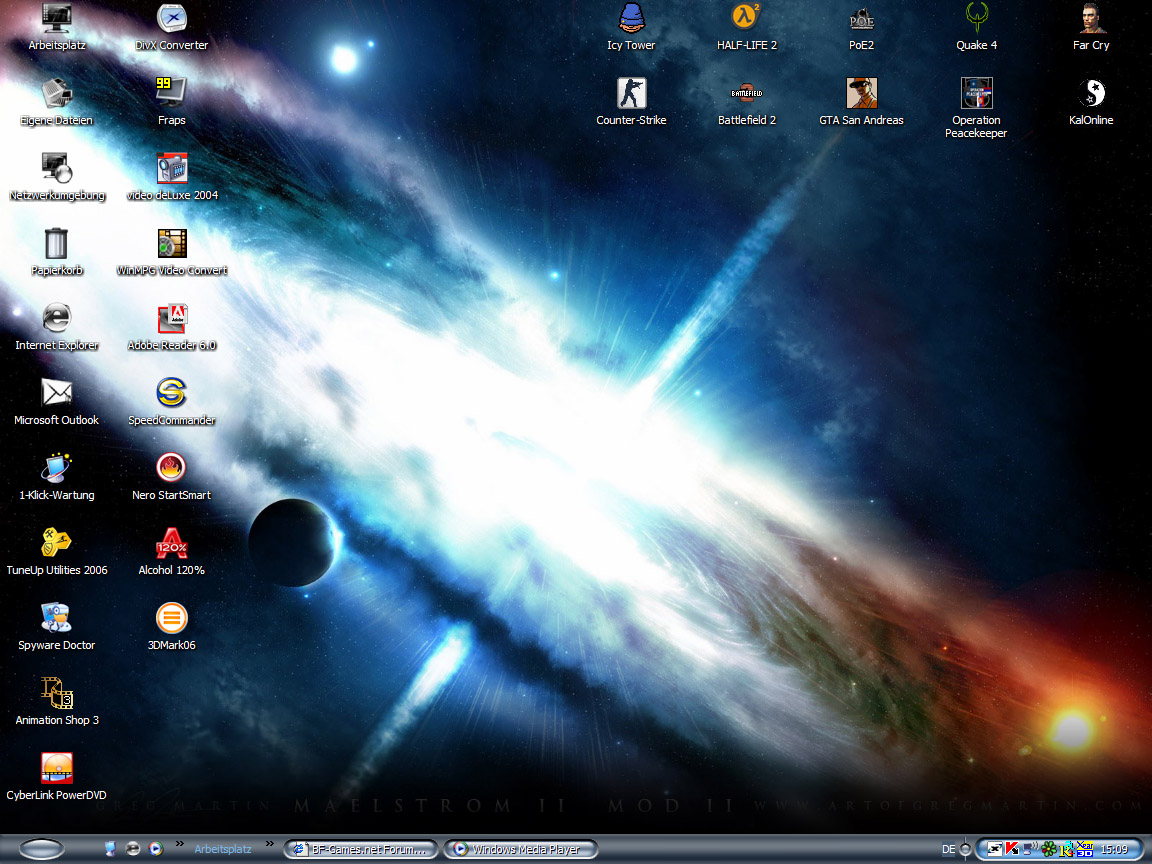1152x864 pixels.
Task: Select the Icy Tower game icon
Action: [631, 26]
